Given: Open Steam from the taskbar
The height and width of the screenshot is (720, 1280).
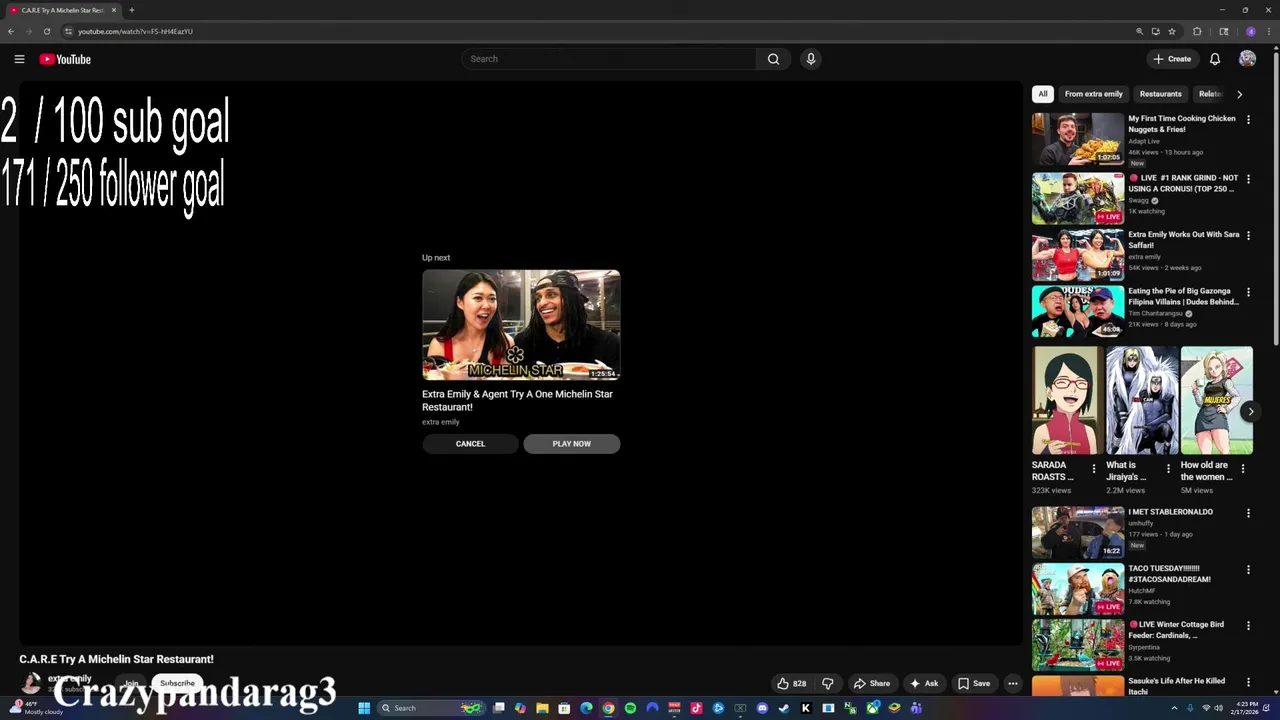Looking at the screenshot, I should click(x=784, y=708).
